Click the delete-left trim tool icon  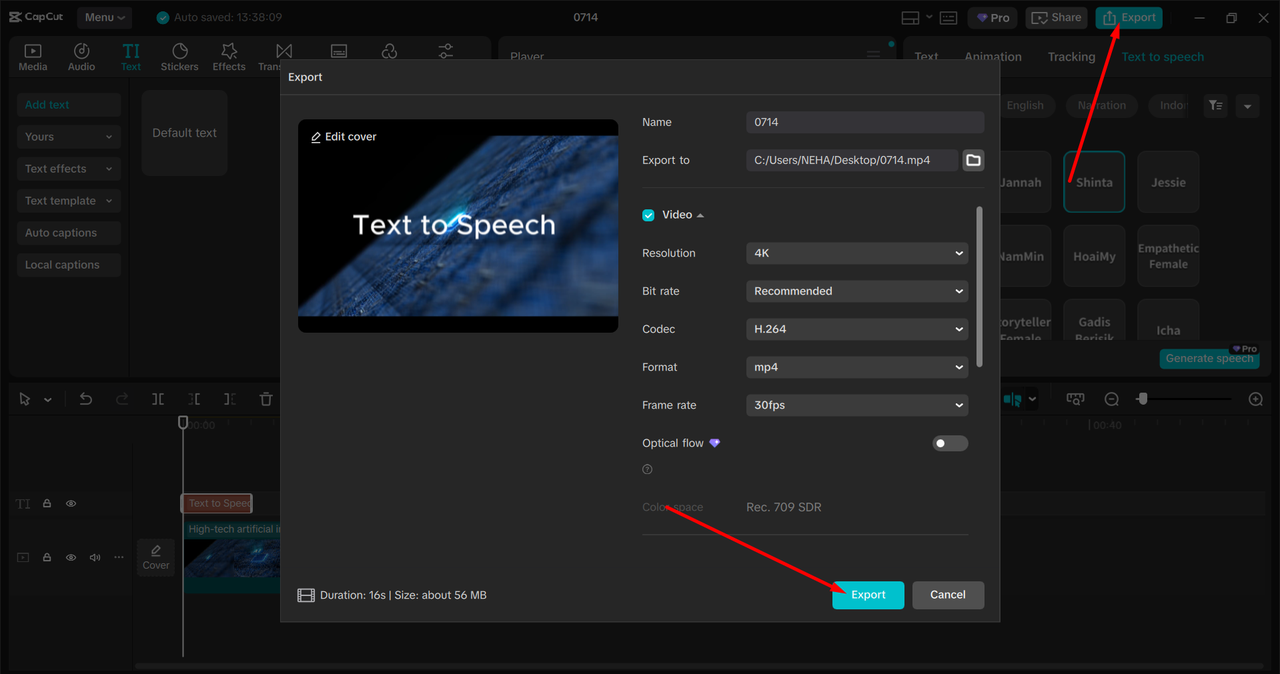coord(194,399)
